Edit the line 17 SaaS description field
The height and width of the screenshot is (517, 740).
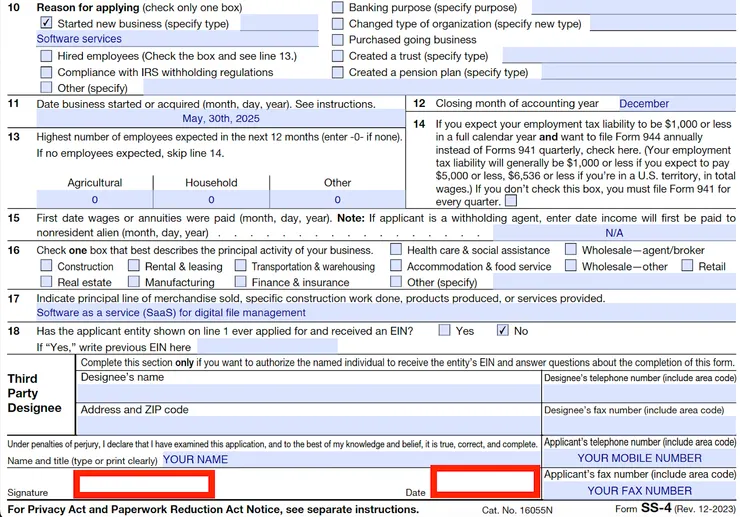[x=386, y=313]
